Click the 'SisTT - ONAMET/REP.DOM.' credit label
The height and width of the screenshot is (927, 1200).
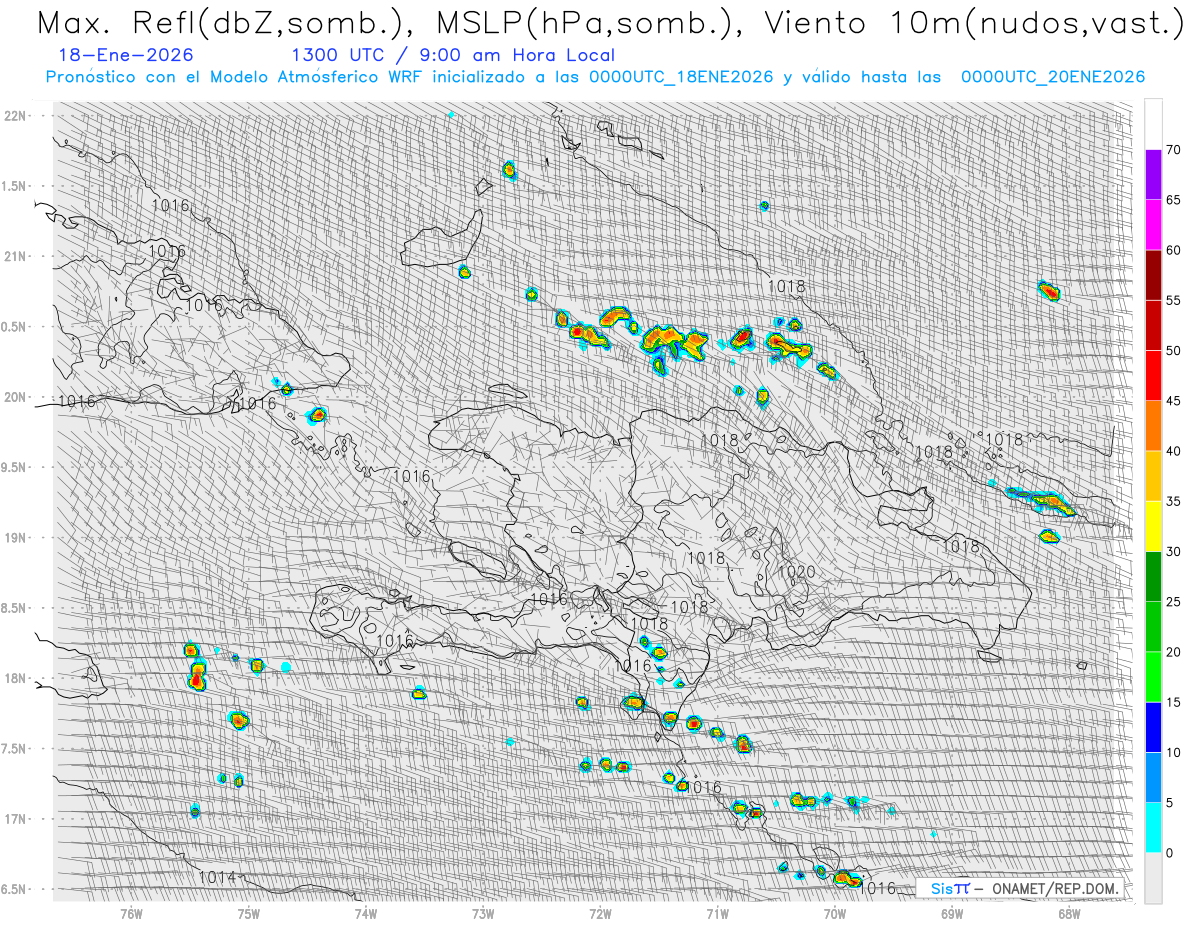tap(1019, 888)
